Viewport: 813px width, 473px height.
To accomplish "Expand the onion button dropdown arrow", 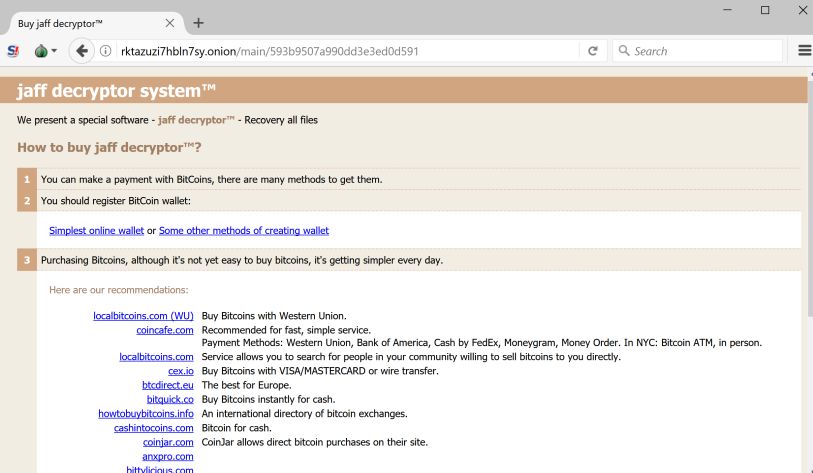I will click(x=54, y=51).
